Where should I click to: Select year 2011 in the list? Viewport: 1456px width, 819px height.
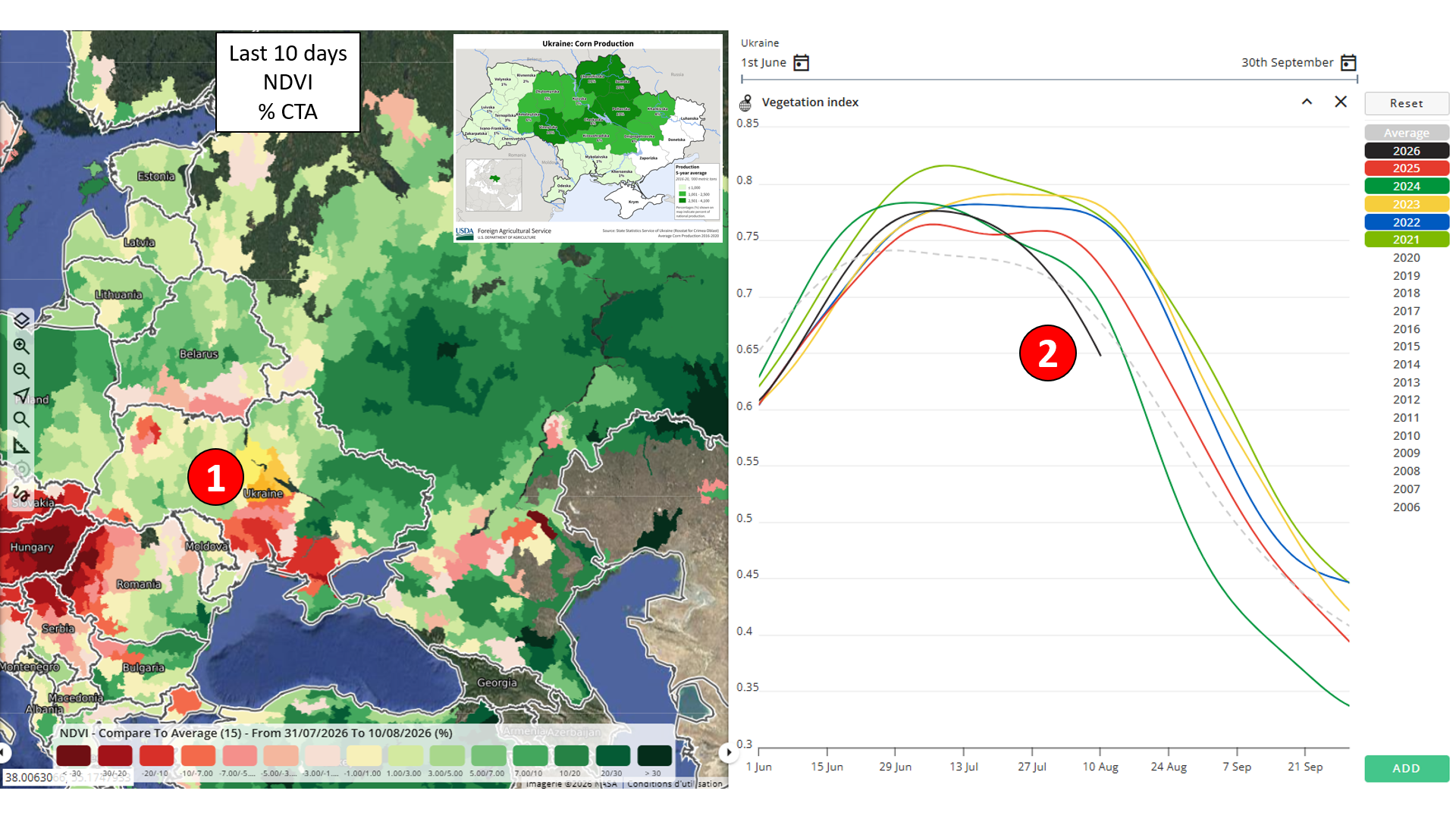click(x=1407, y=418)
